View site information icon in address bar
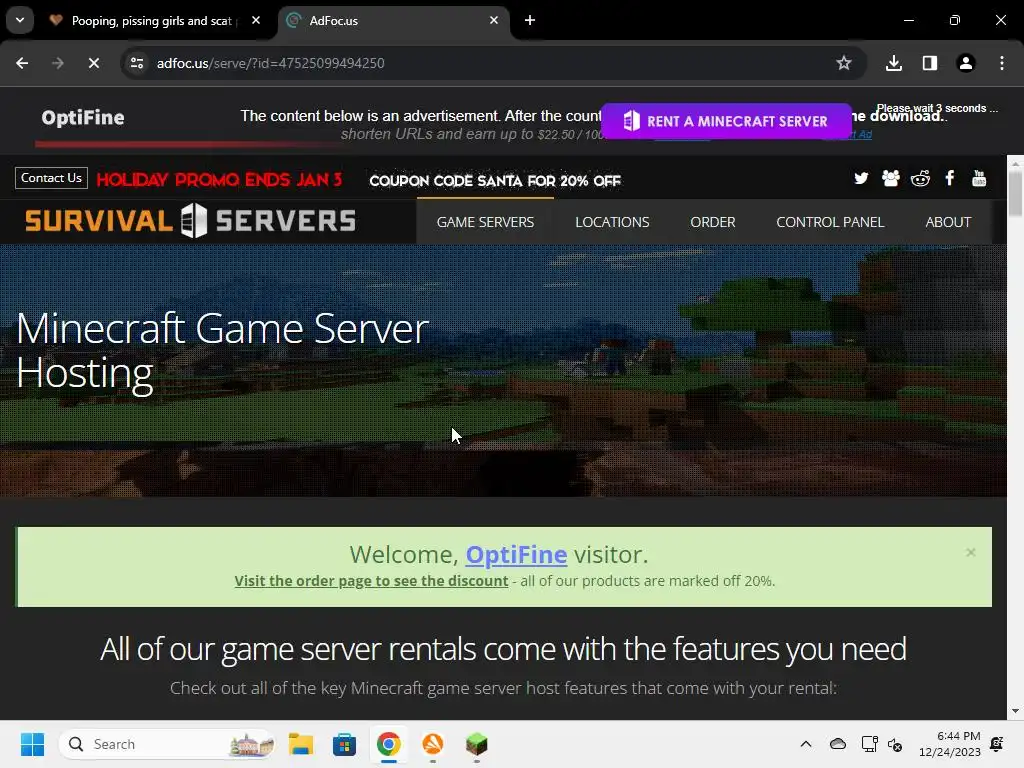This screenshot has width=1024, height=768. coord(137,63)
